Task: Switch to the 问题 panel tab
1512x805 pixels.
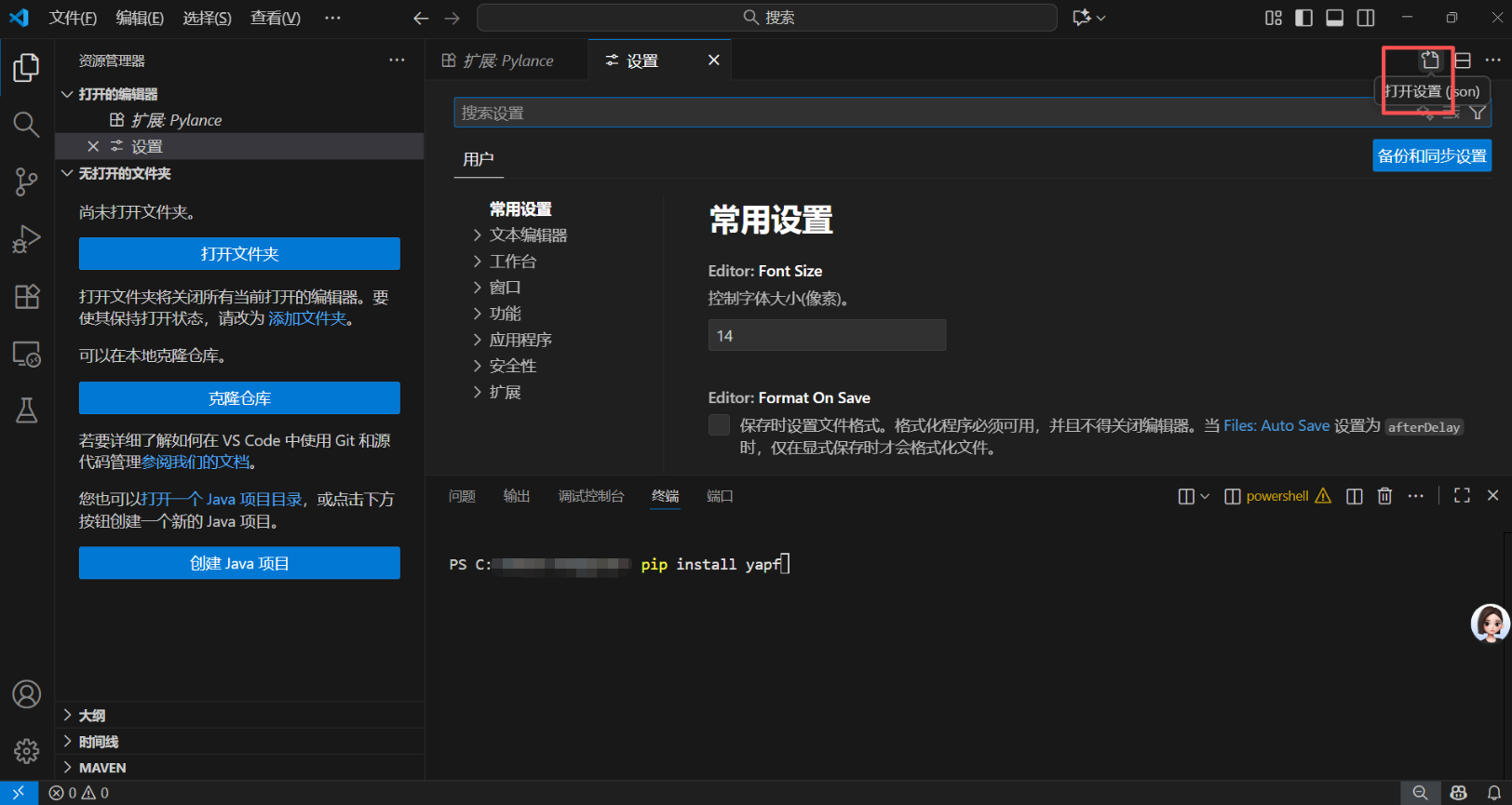Action: pos(462,496)
